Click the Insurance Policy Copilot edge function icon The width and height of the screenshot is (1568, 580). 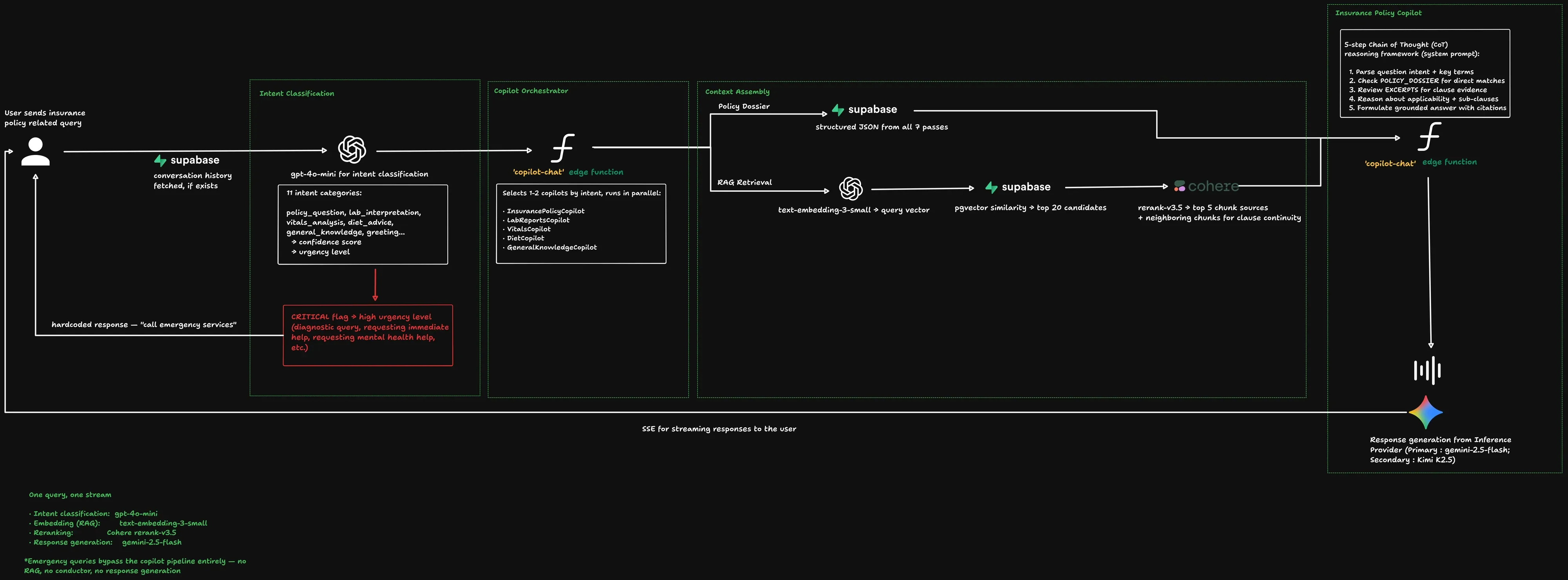pyautogui.click(x=1429, y=136)
